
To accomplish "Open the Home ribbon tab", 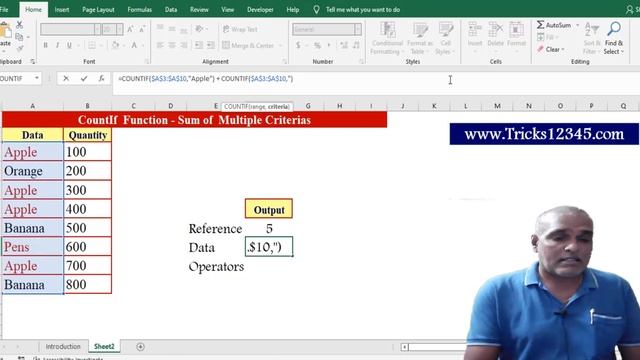I will pos(33,9).
